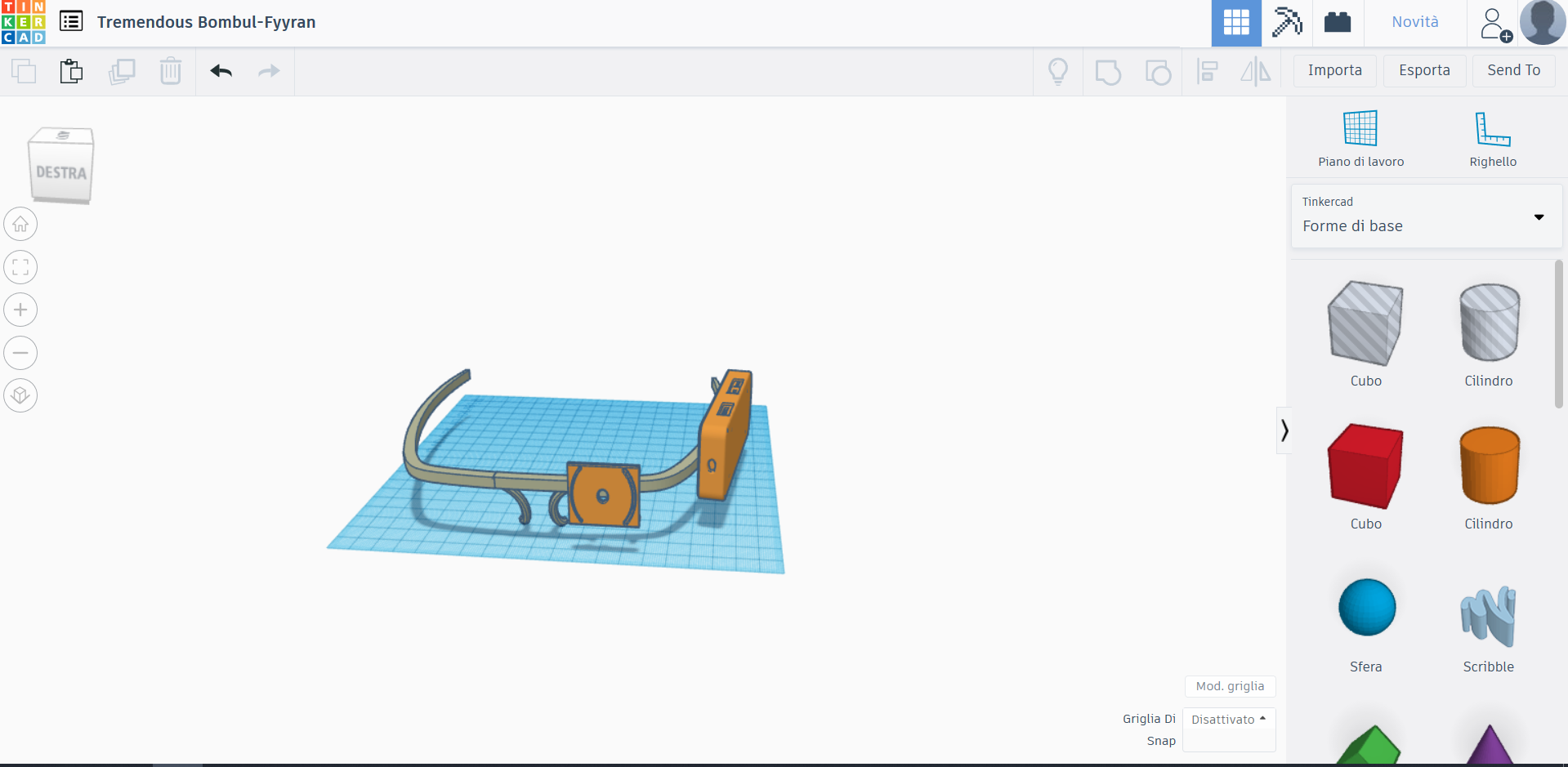Open the Novità link
1568x767 pixels.
pos(1415,22)
